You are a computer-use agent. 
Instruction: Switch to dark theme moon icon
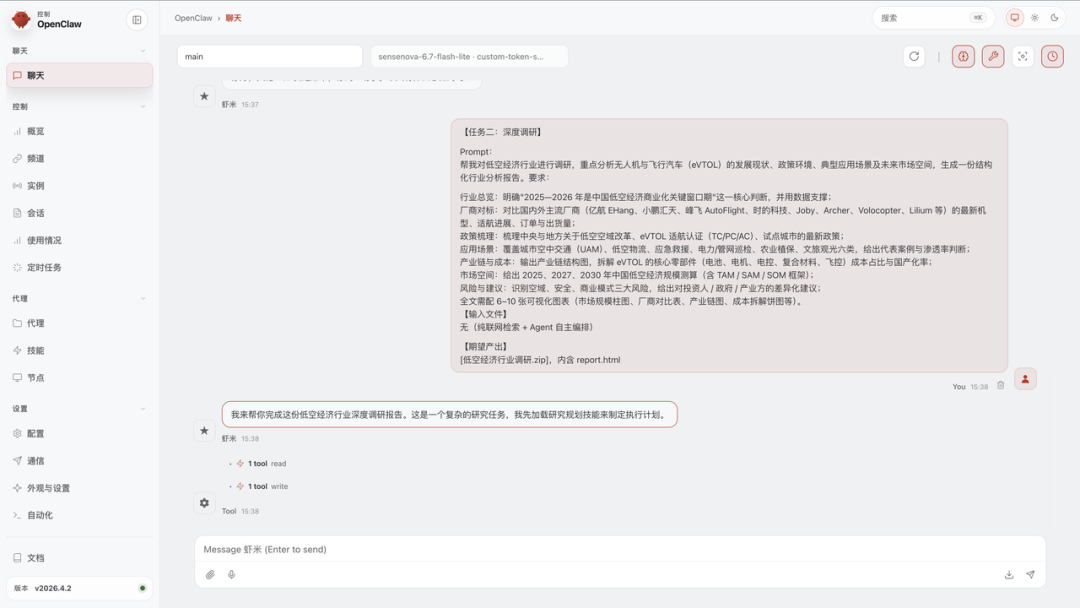[1055, 18]
